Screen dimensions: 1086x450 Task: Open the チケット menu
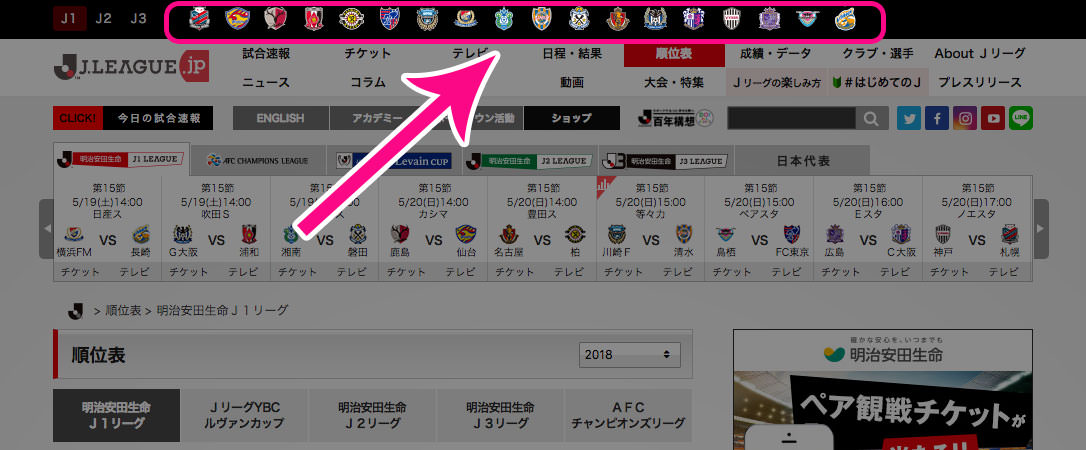pyautogui.click(x=368, y=53)
